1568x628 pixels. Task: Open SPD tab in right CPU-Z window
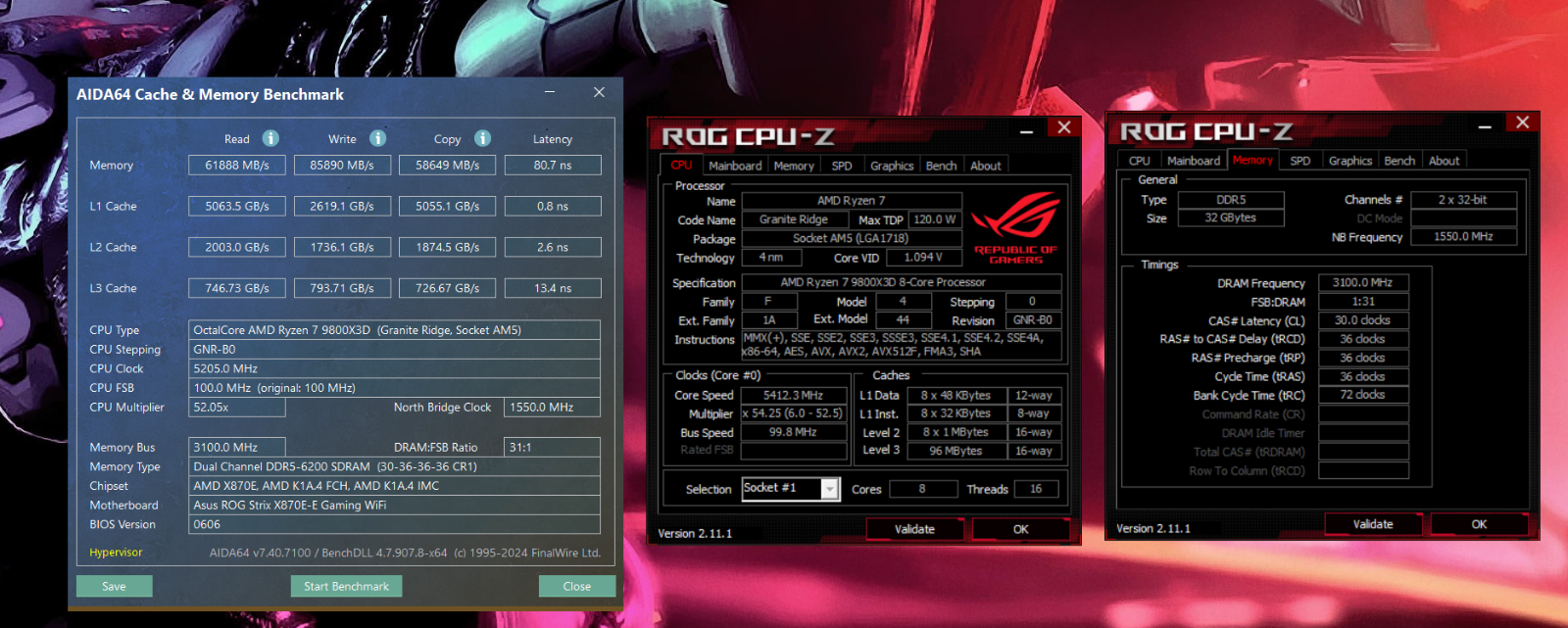click(x=1300, y=161)
